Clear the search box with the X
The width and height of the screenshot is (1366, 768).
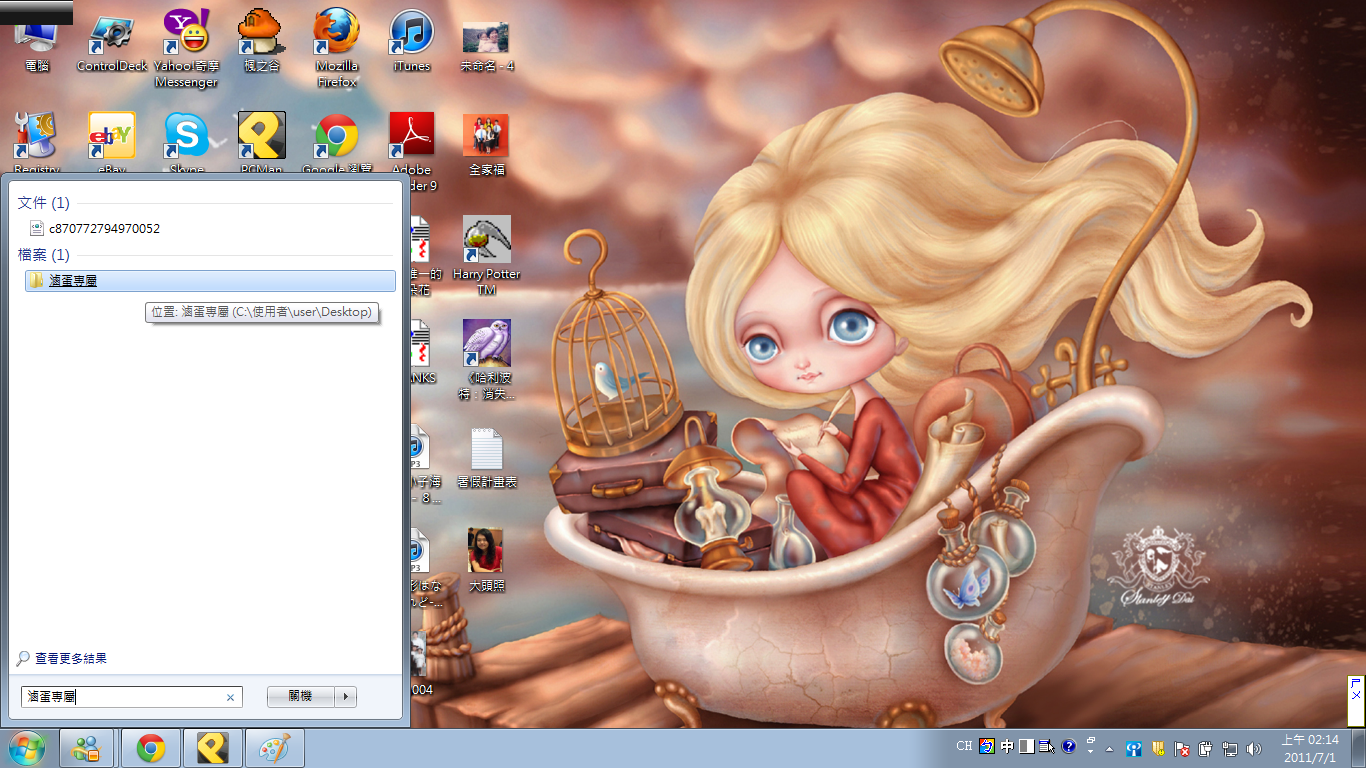click(231, 698)
